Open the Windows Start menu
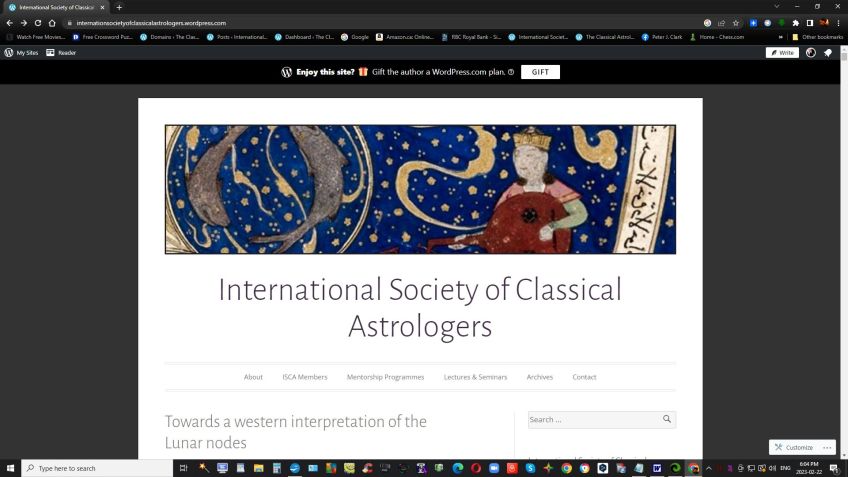The width and height of the screenshot is (848, 477). [10, 468]
